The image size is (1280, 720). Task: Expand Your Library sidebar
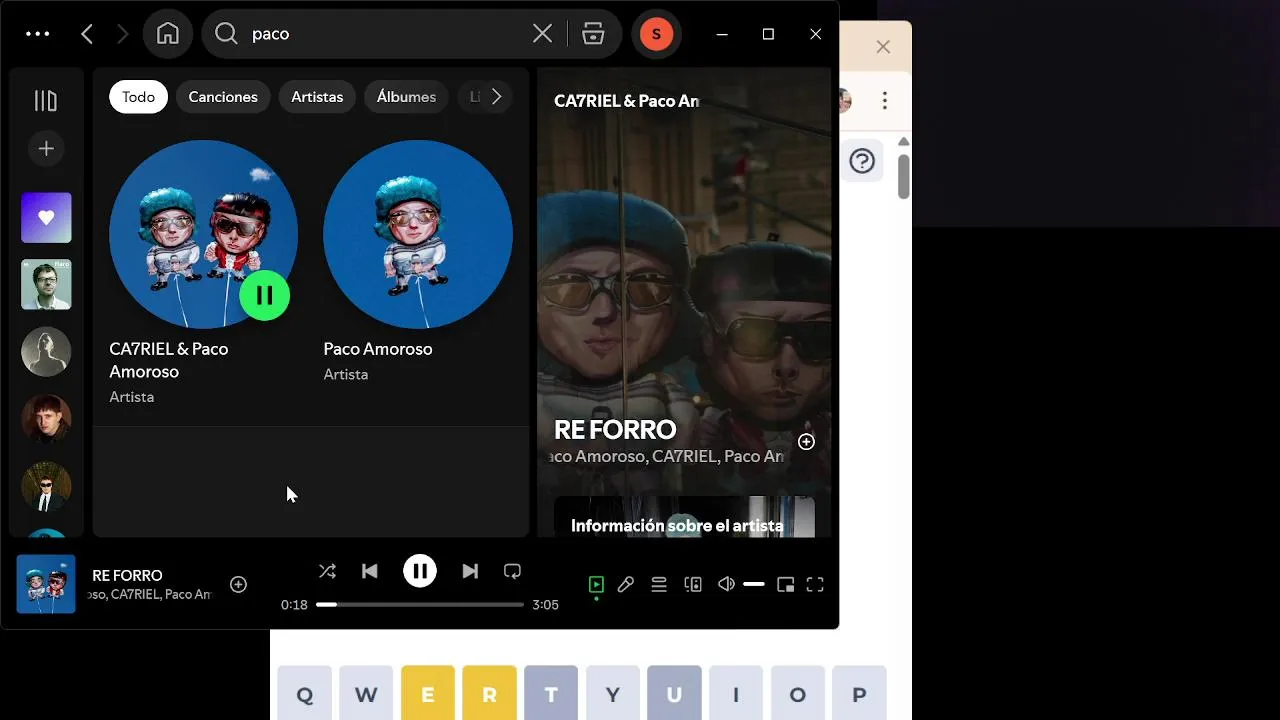click(x=46, y=100)
